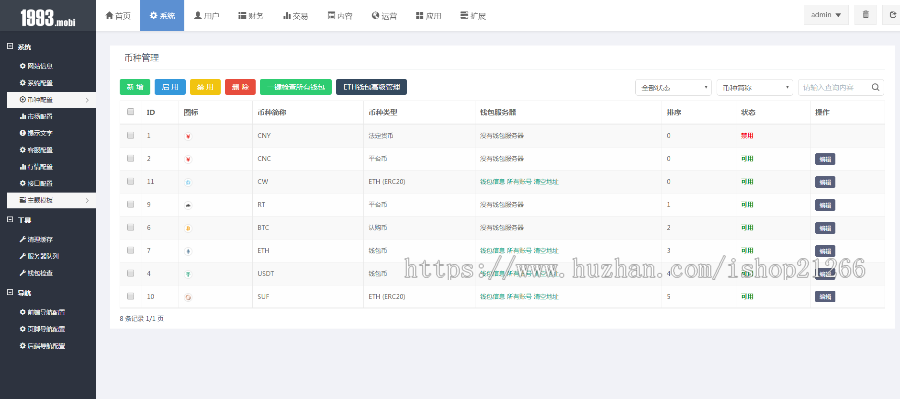
Task: Open the white theme-template sidebar item below 接口配置
Action: pyautogui.click(x=51, y=200)
